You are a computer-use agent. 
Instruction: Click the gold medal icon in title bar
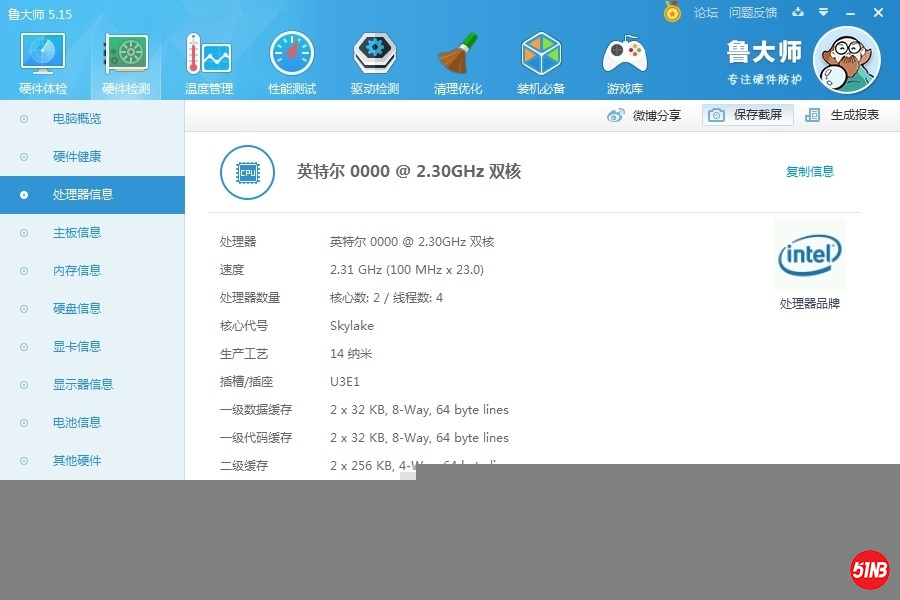coord(673,12)
